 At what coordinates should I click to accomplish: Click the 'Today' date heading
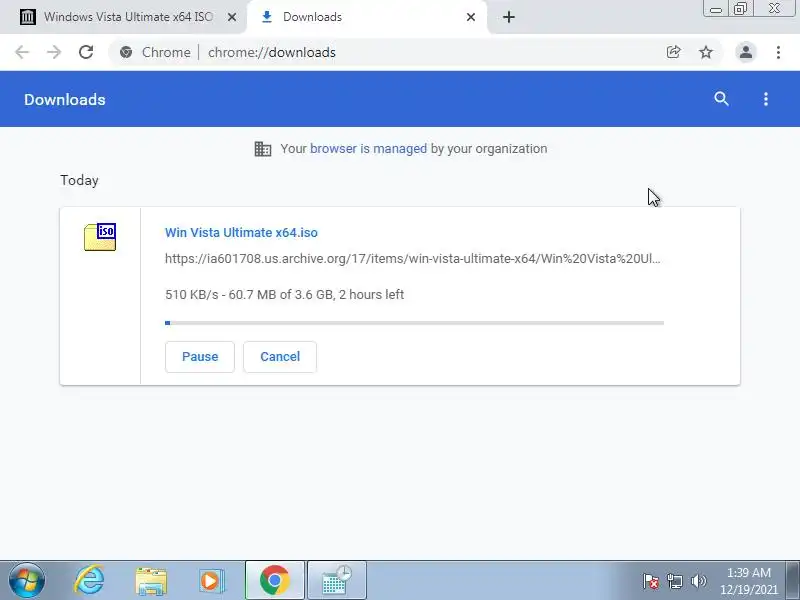pyautogui.click(x=79, y=181)
